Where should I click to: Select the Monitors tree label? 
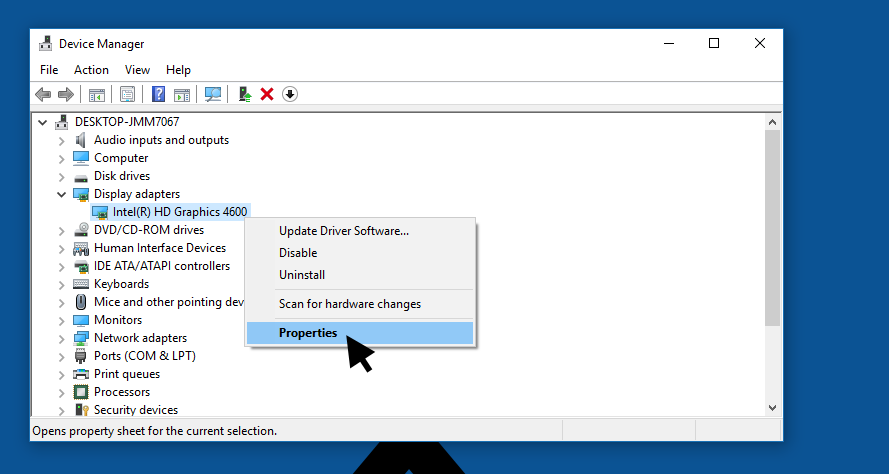coord(118,320)
